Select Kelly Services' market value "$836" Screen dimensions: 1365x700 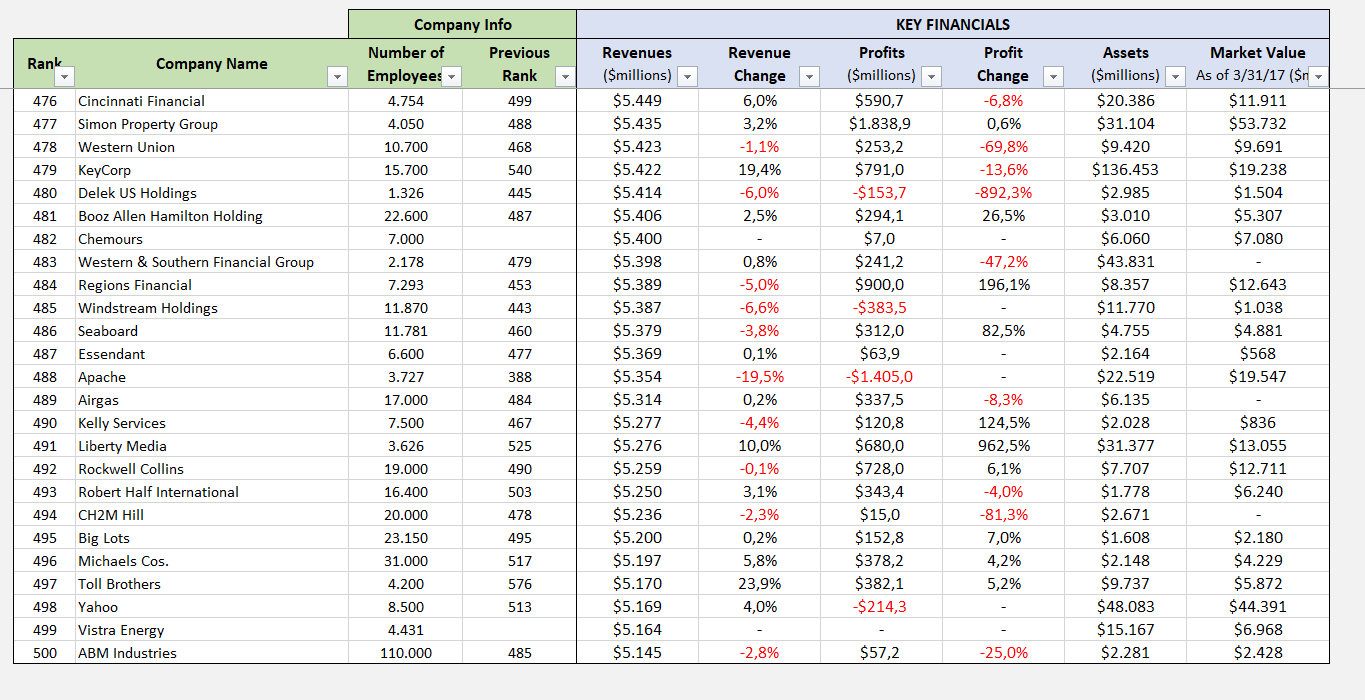(1258, 423)
